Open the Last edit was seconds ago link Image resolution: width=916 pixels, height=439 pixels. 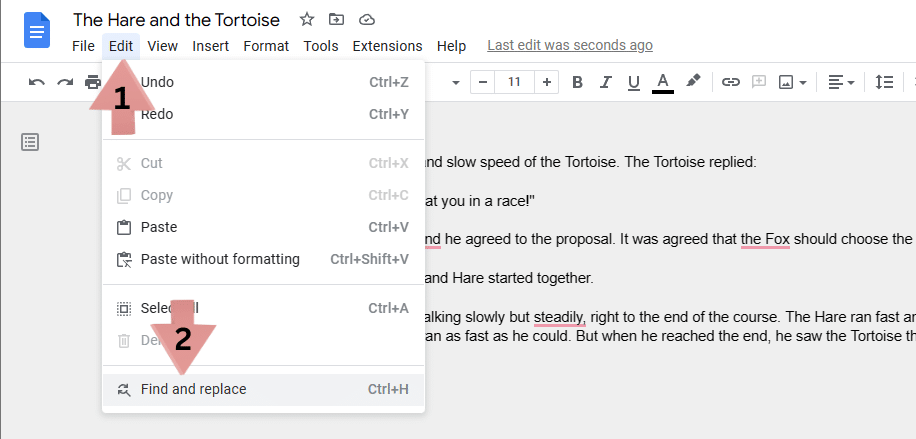(x=569, y=45)
